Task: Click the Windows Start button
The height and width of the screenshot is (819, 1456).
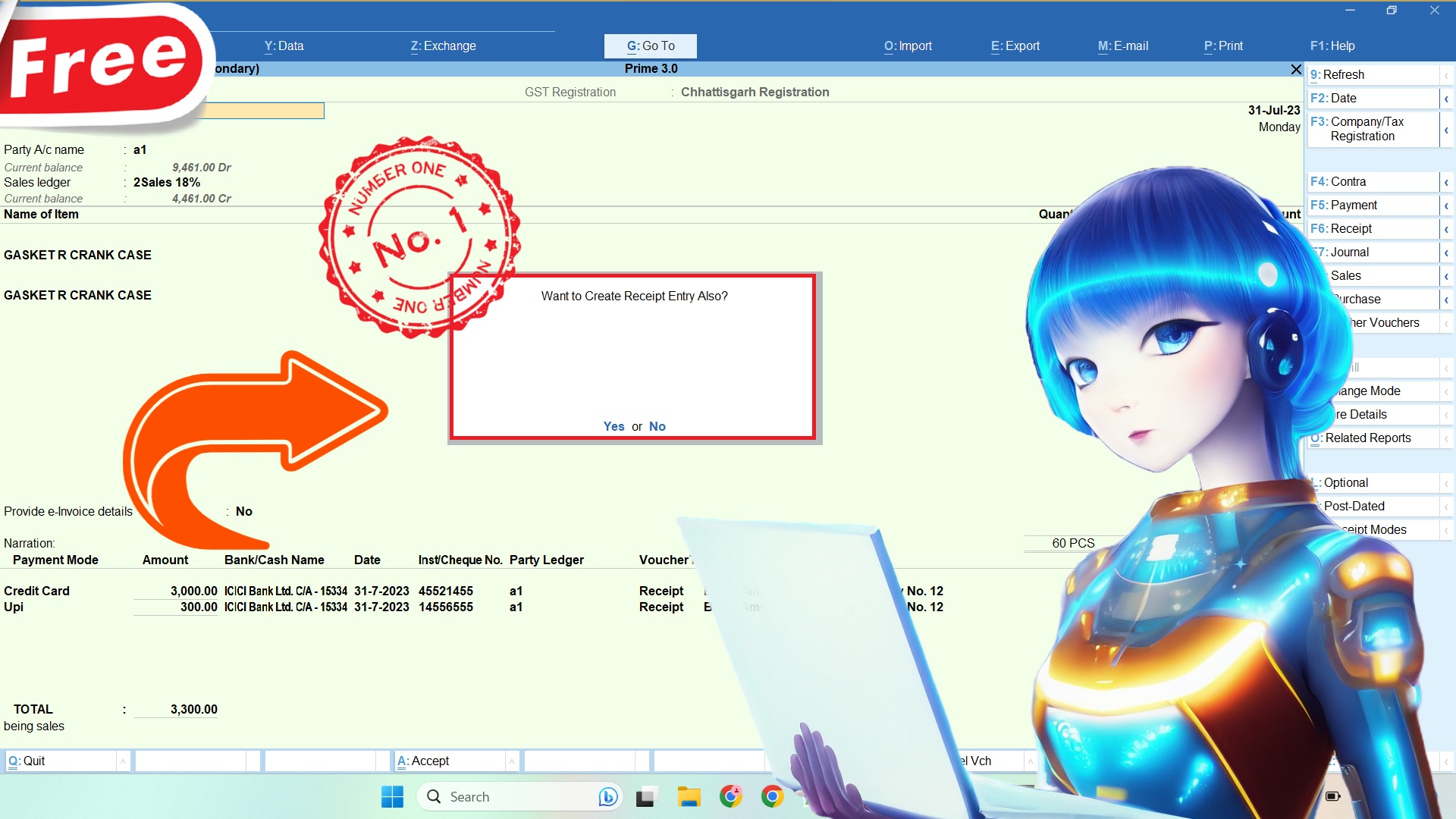Action: [x=391, y=796]
